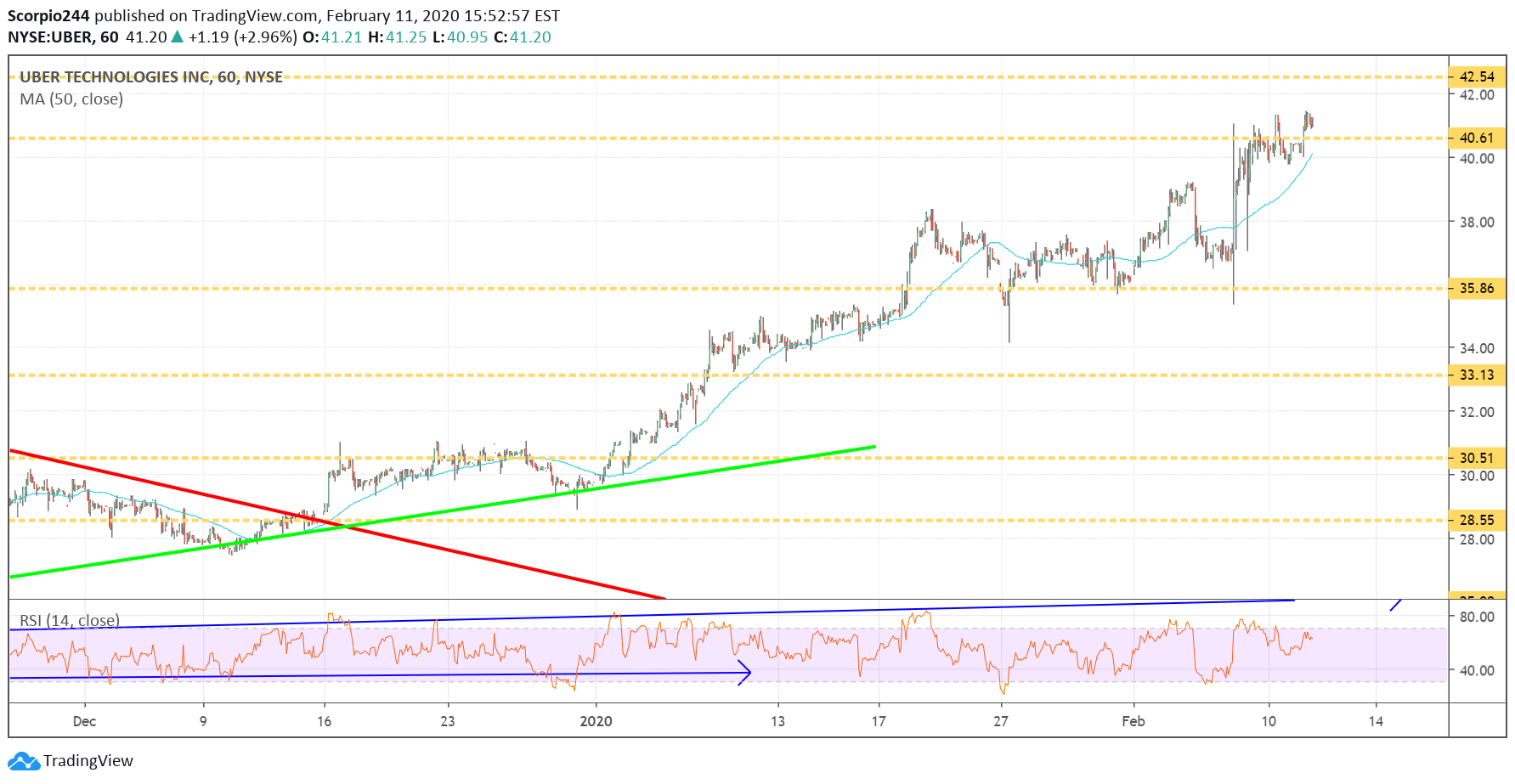Click the +1.19 (+2.96%) change value
Image resolution: width=1515 pixels, height=784 pixels.
pos(243,37)
